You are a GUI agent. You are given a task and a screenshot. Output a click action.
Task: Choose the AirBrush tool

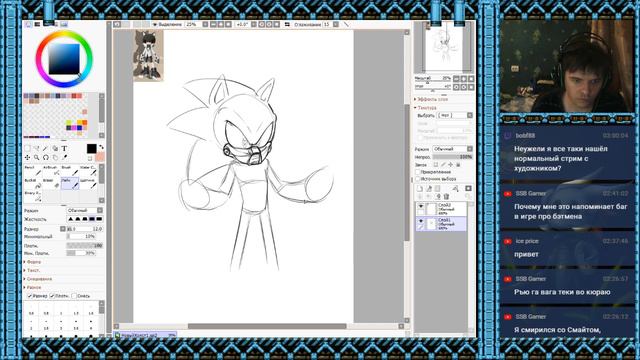point(51,171)
